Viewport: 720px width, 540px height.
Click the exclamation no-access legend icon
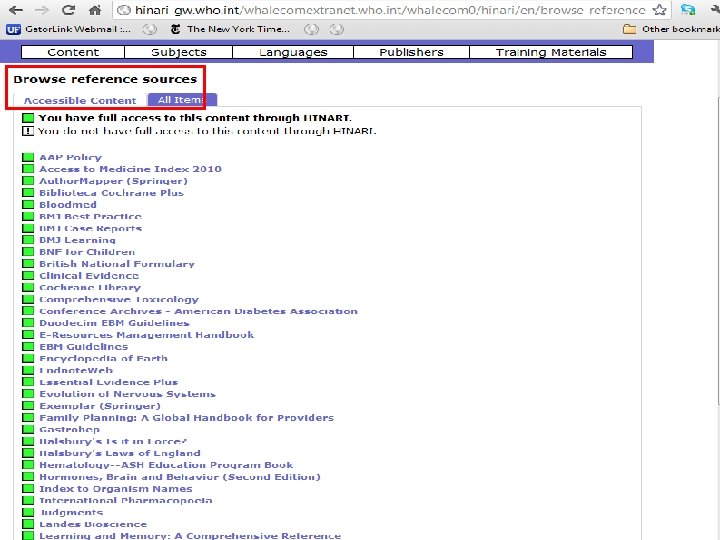(28, 131)
